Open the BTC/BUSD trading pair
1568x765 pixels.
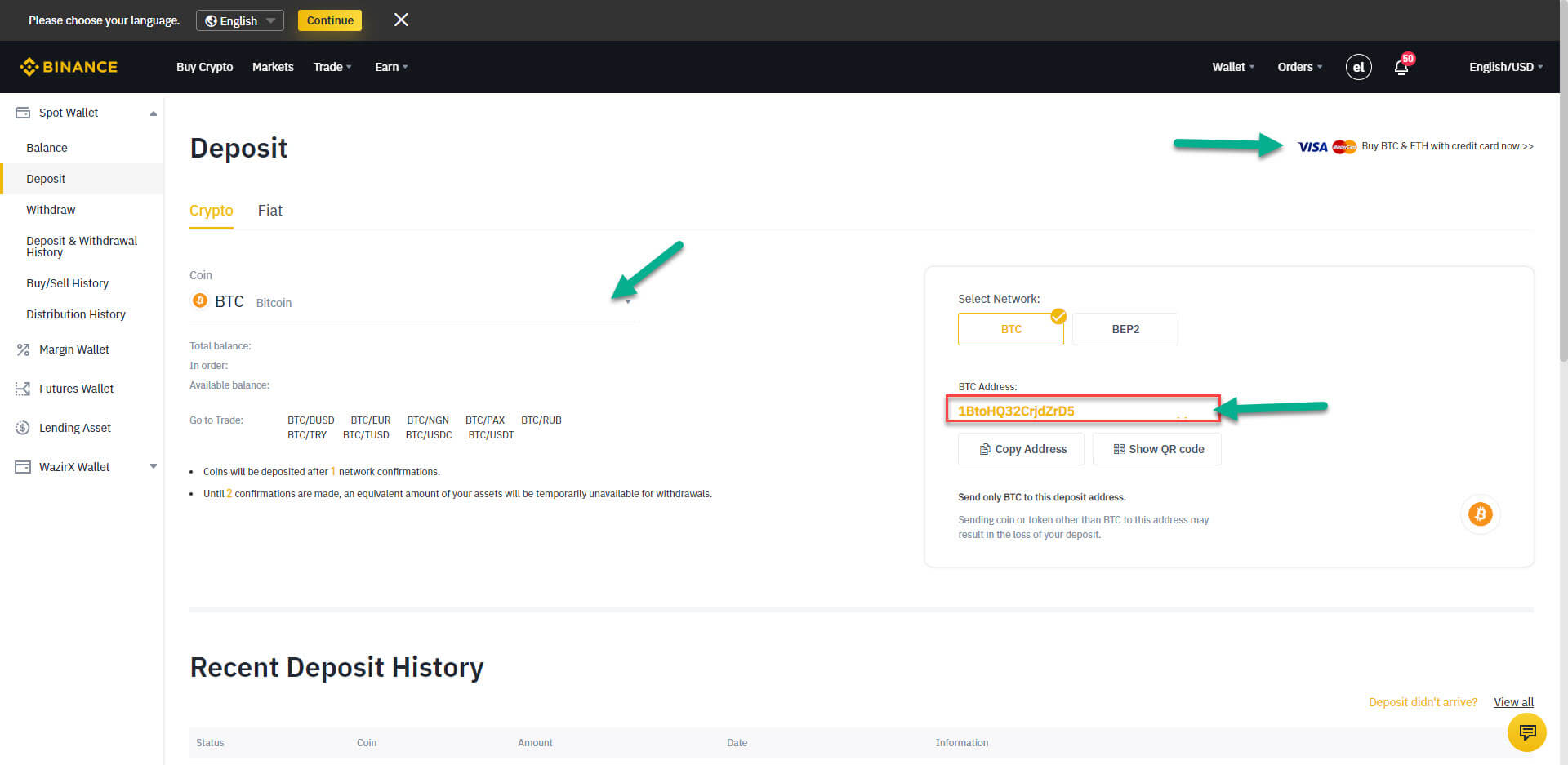[x=310, y=420]
